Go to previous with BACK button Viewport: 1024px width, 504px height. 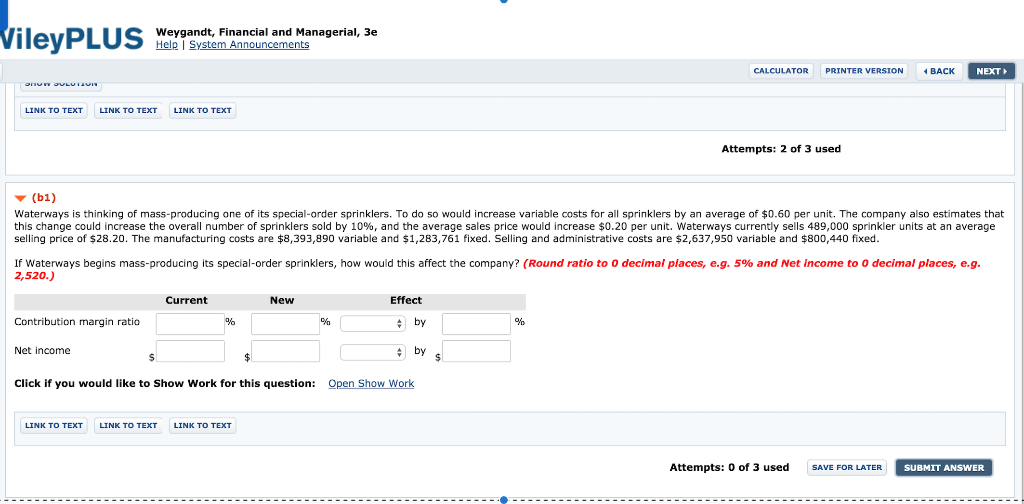coord(939,71)
